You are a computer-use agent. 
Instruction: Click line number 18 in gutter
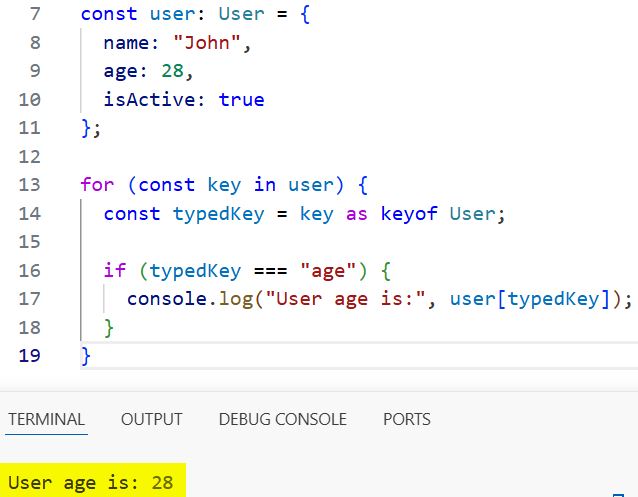[30, 328]
